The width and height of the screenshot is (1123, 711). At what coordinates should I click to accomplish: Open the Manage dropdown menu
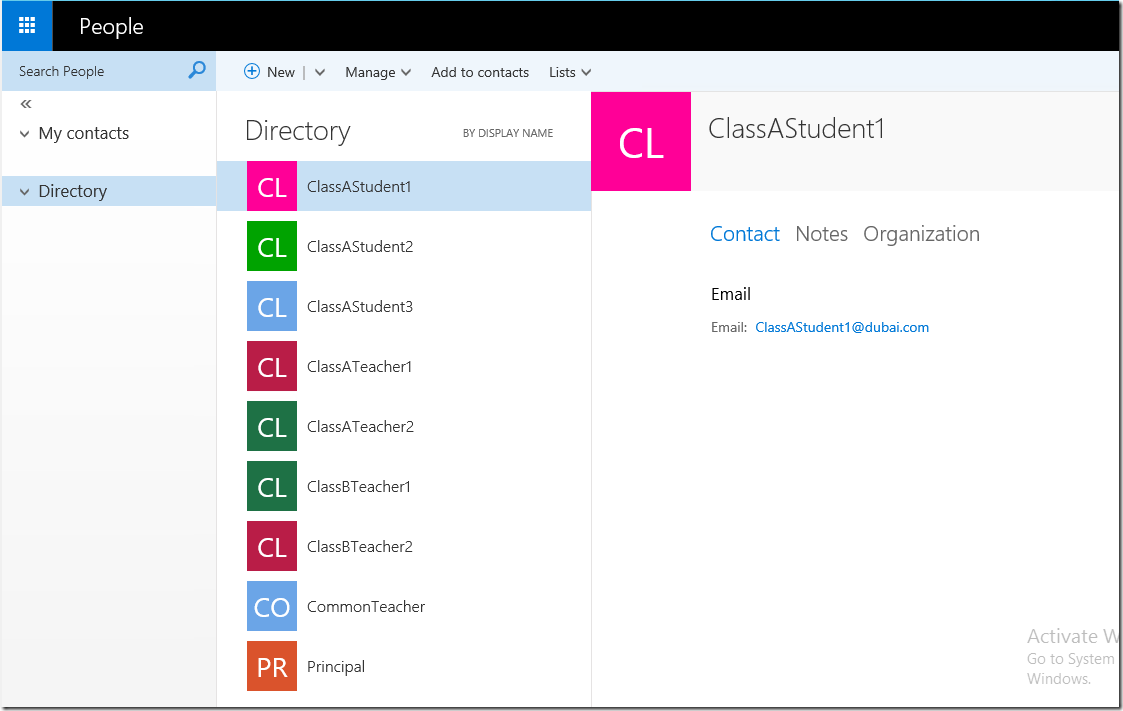378,72
